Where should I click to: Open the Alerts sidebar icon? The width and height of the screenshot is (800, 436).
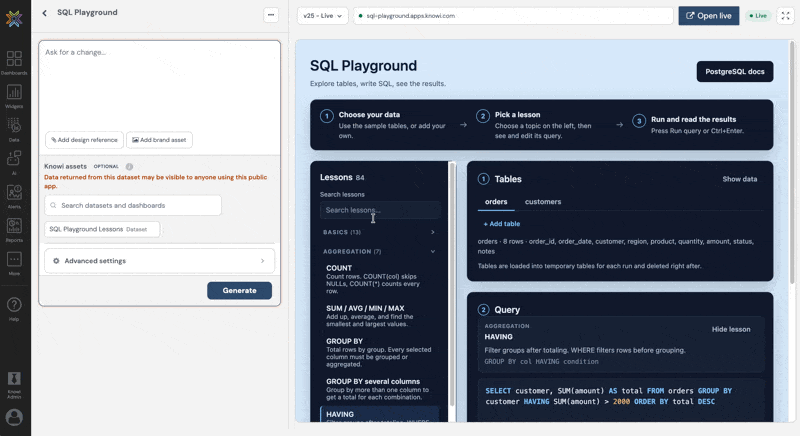(14, 196)
